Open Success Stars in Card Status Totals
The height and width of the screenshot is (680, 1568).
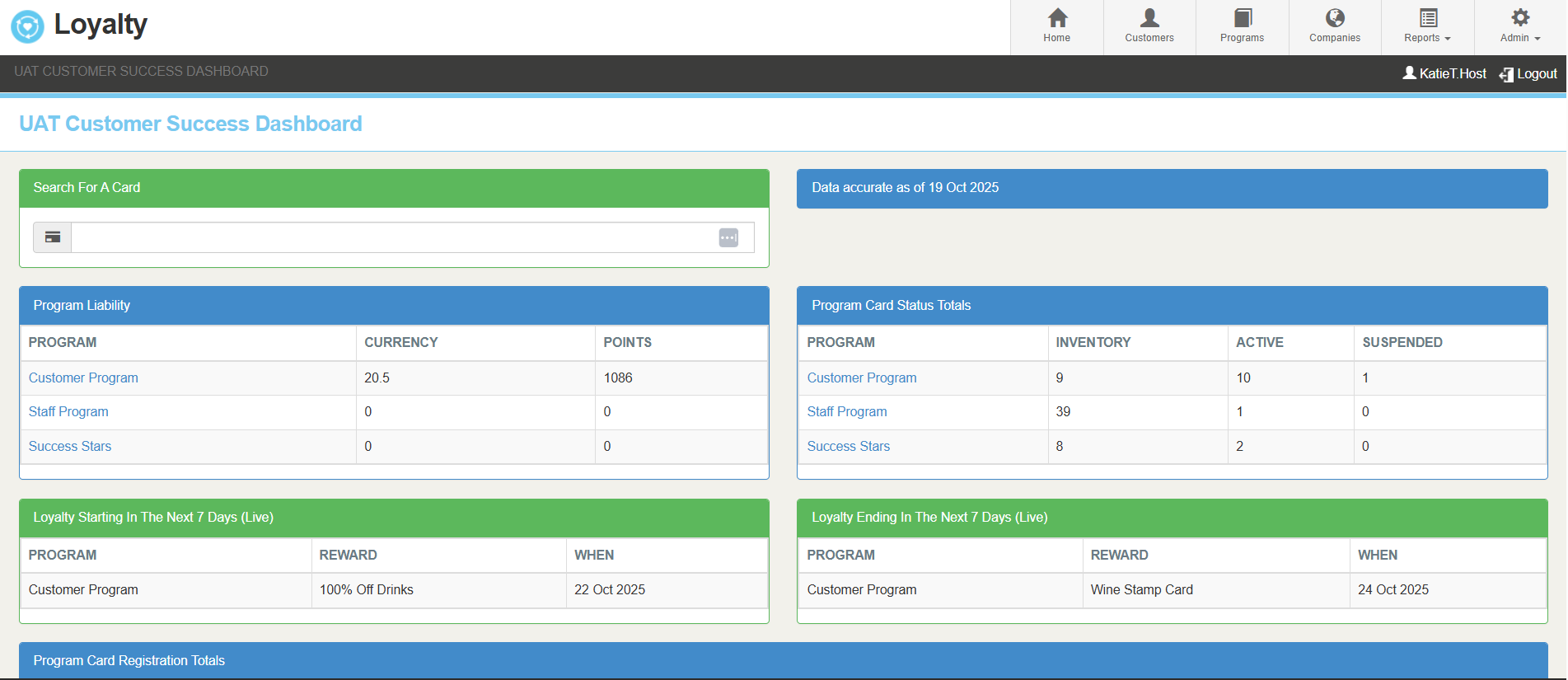[849, 446]
